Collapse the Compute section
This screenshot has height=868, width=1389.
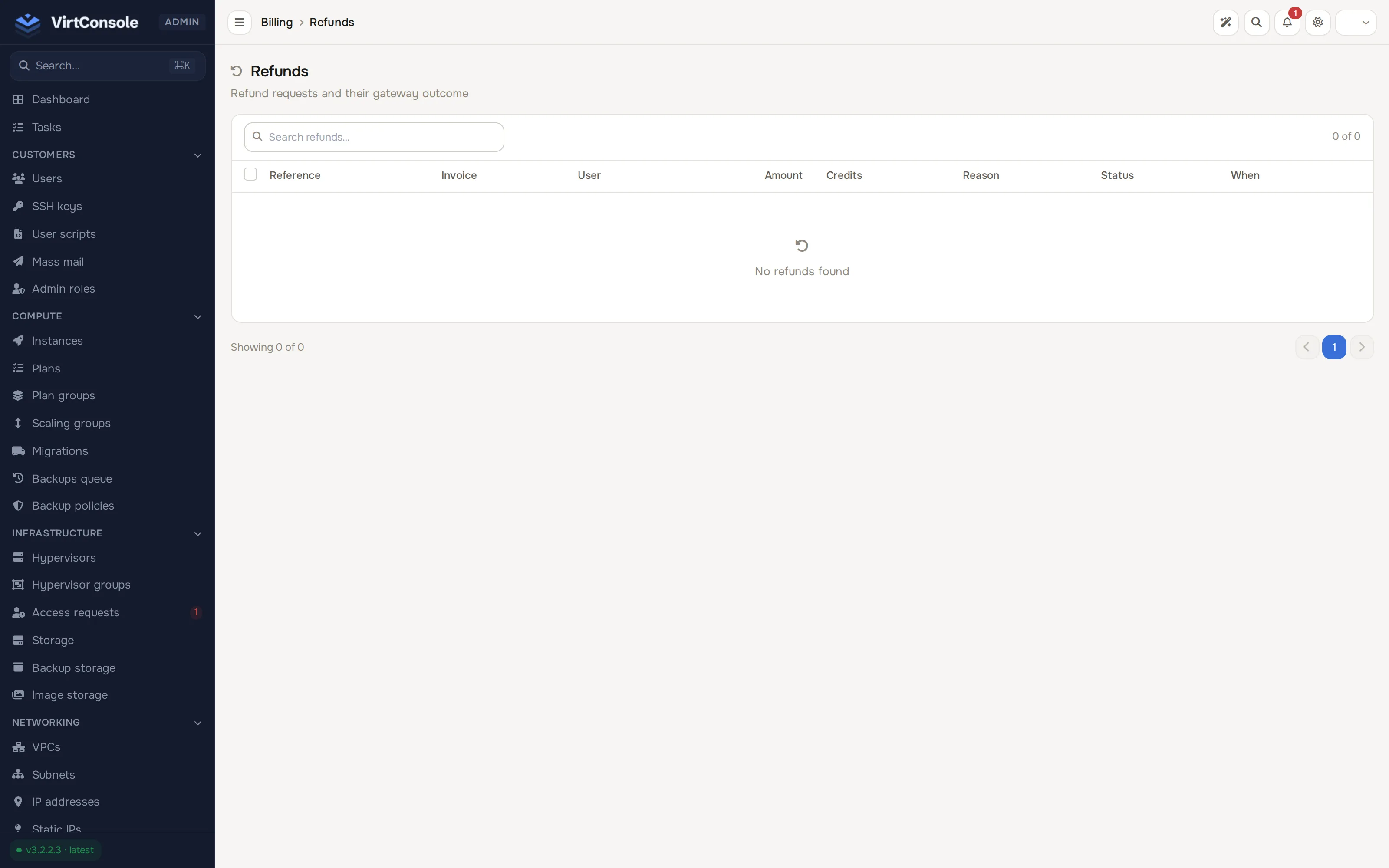pyautogui.click(x=197, y=316)
